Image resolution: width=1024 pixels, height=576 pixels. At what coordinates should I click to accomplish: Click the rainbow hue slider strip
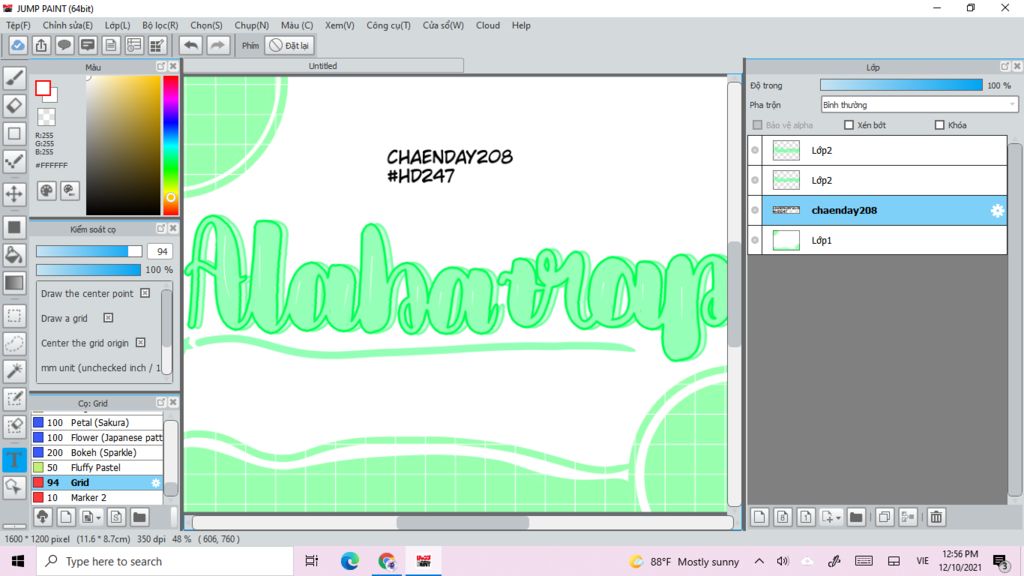pyautogui.click(x=171, y=140)
